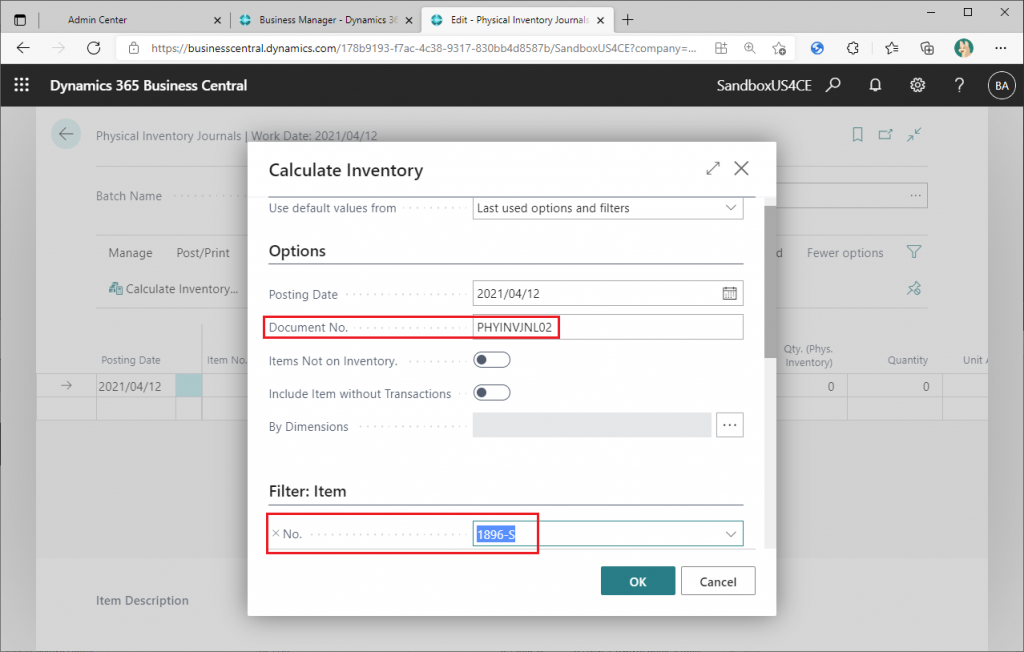Expand the No. filter dropdown arrow
This screenshot has height=652, width=1024.
pyautogui.click(x=731, y=534)
